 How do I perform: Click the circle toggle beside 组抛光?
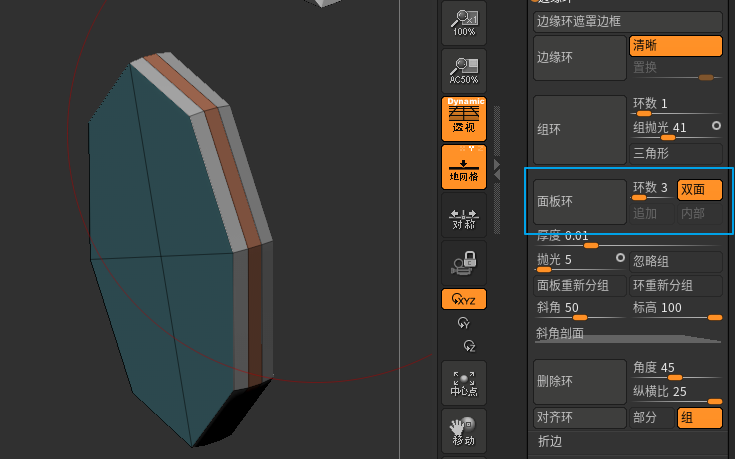pyautogui.click(x=716, y=126)
